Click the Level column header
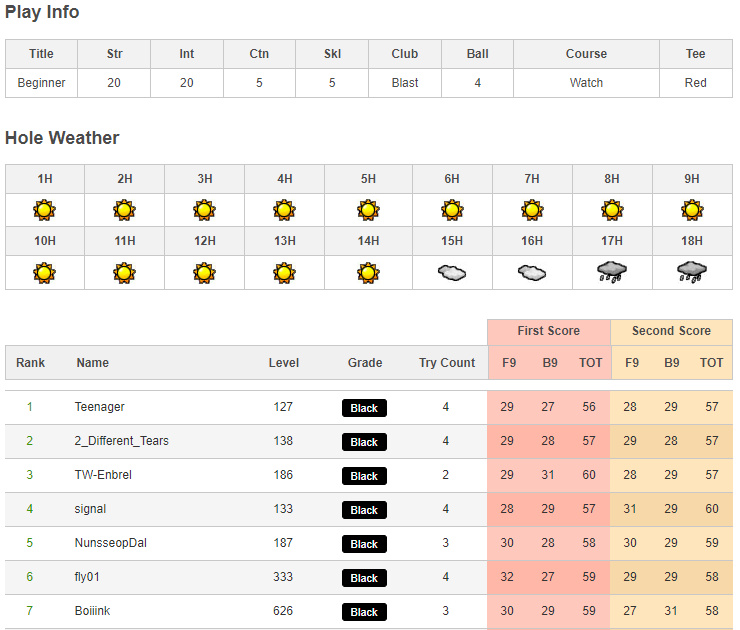 click(x=283, y=363)
